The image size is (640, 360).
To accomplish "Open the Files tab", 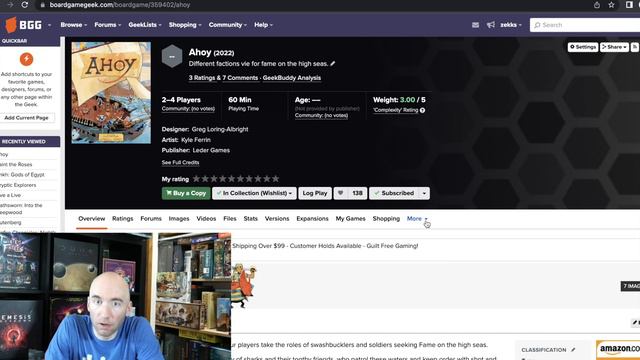I will [x=230, y=219].
